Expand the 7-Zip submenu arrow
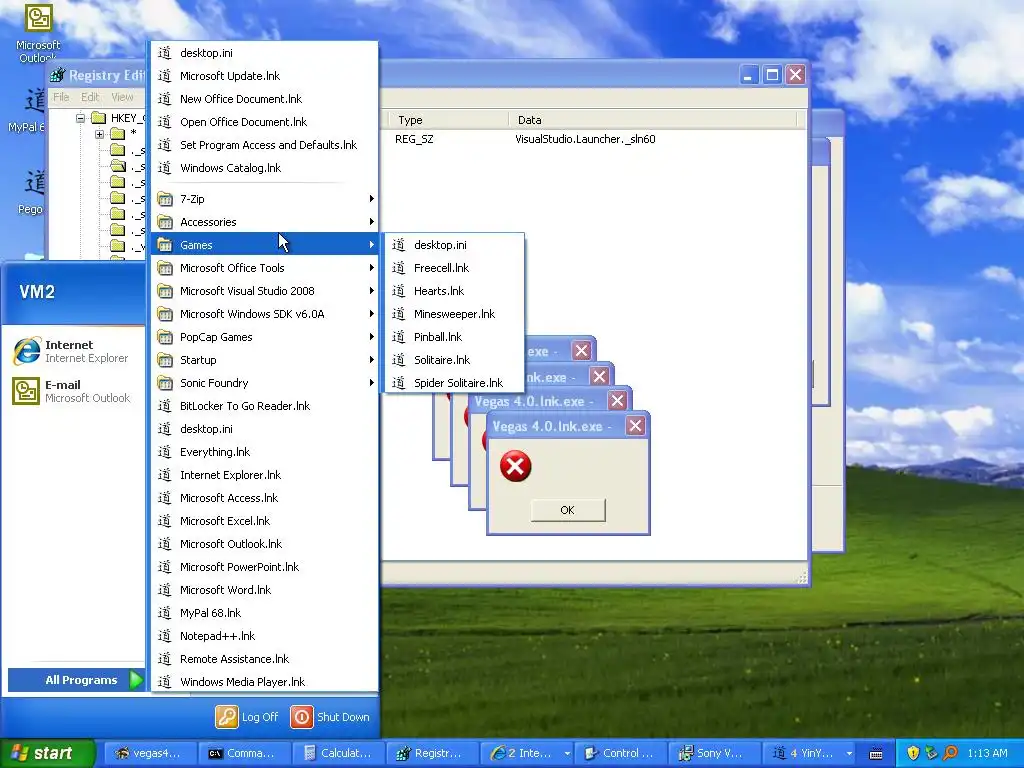 coord(372,199)
